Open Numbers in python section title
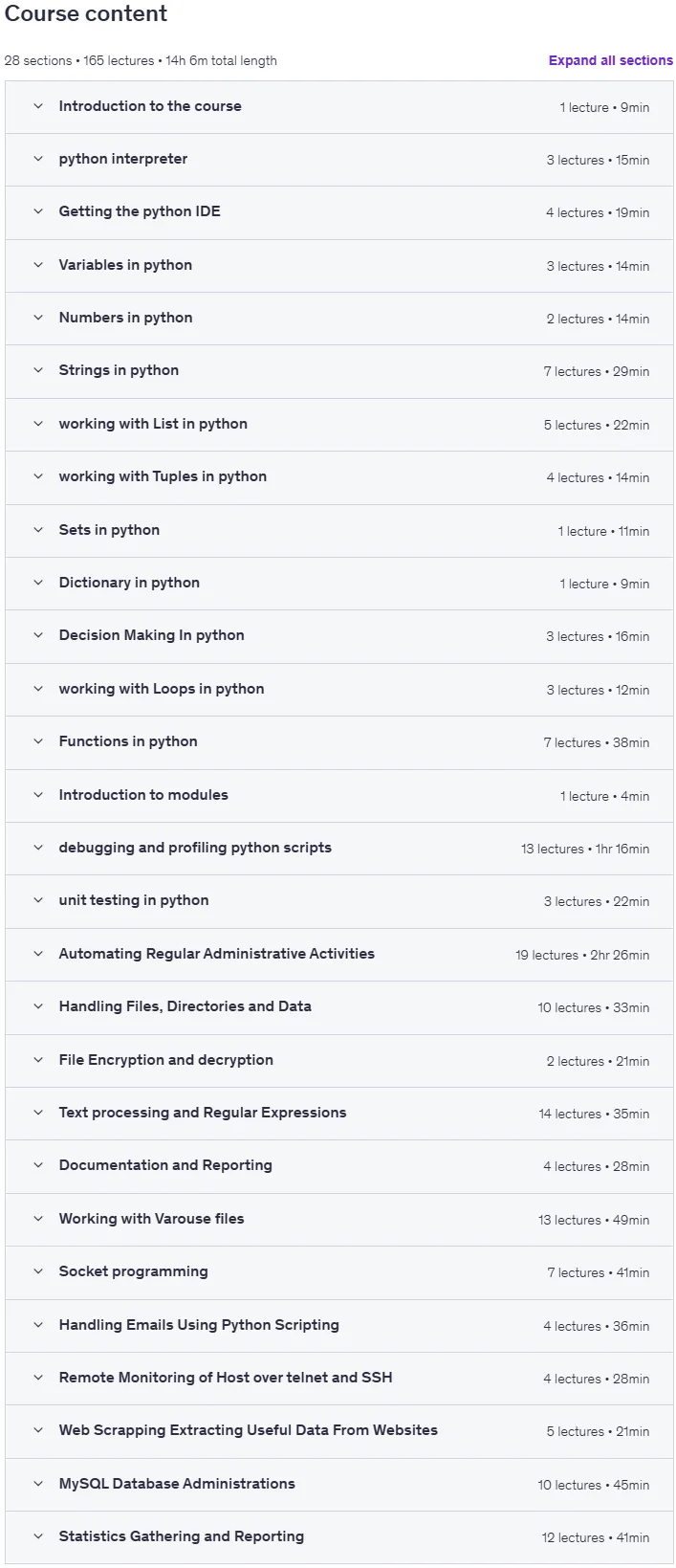 coord(125,318)
